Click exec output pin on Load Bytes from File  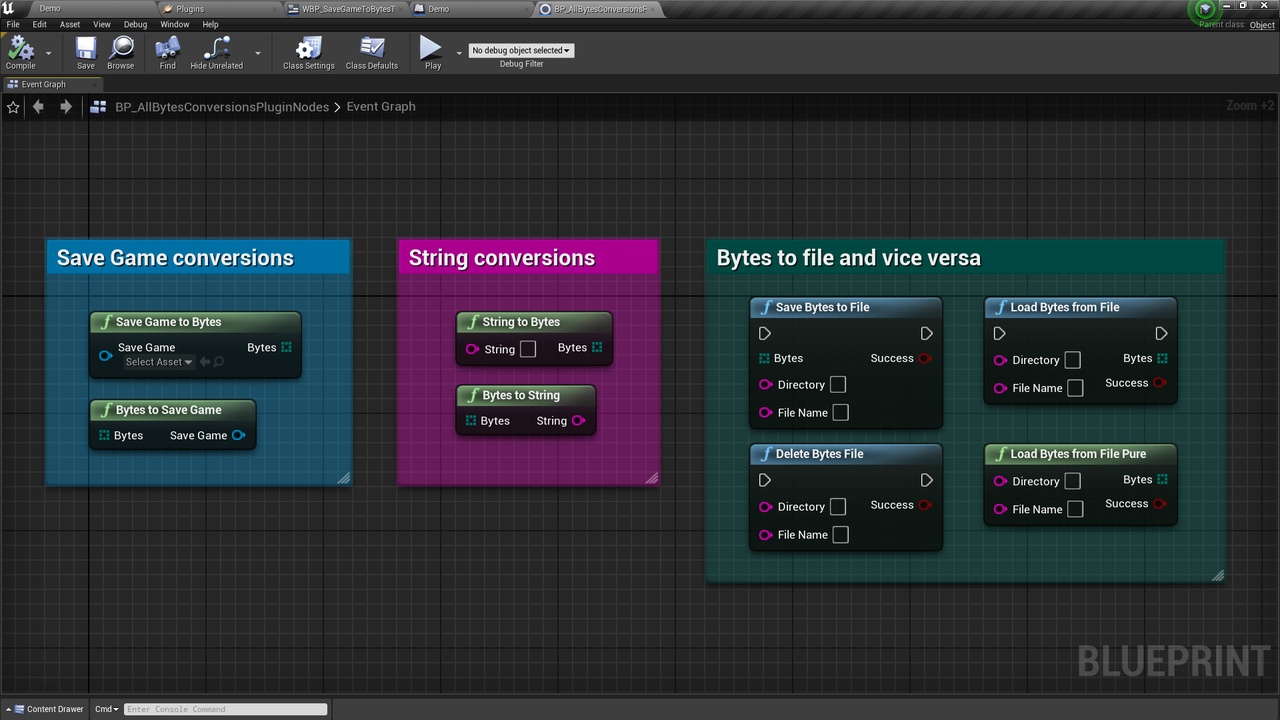1161,333
